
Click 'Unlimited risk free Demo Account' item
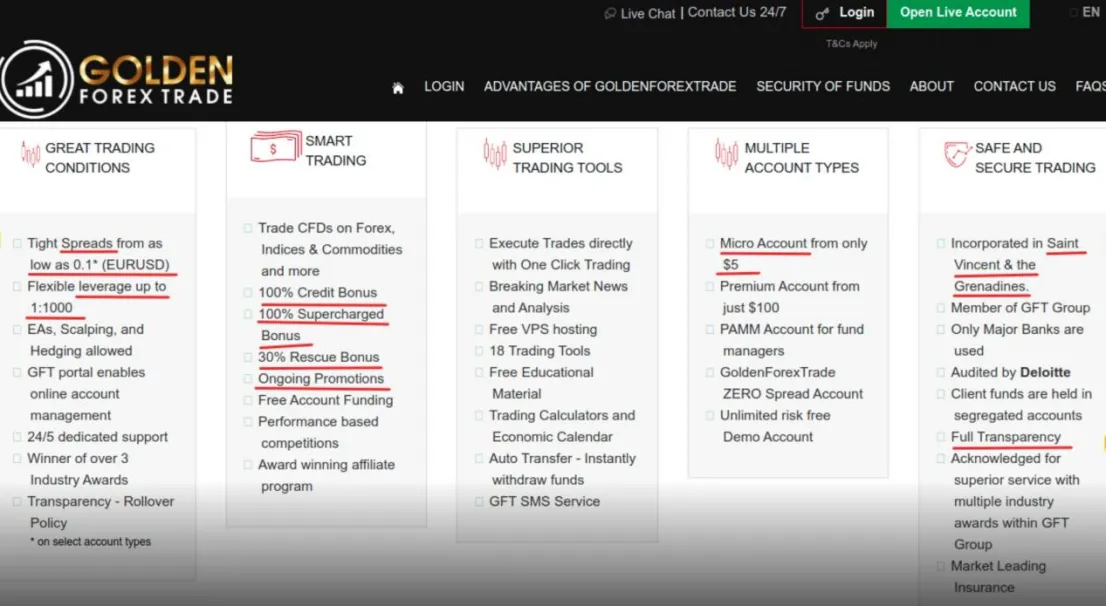point(775,426)
